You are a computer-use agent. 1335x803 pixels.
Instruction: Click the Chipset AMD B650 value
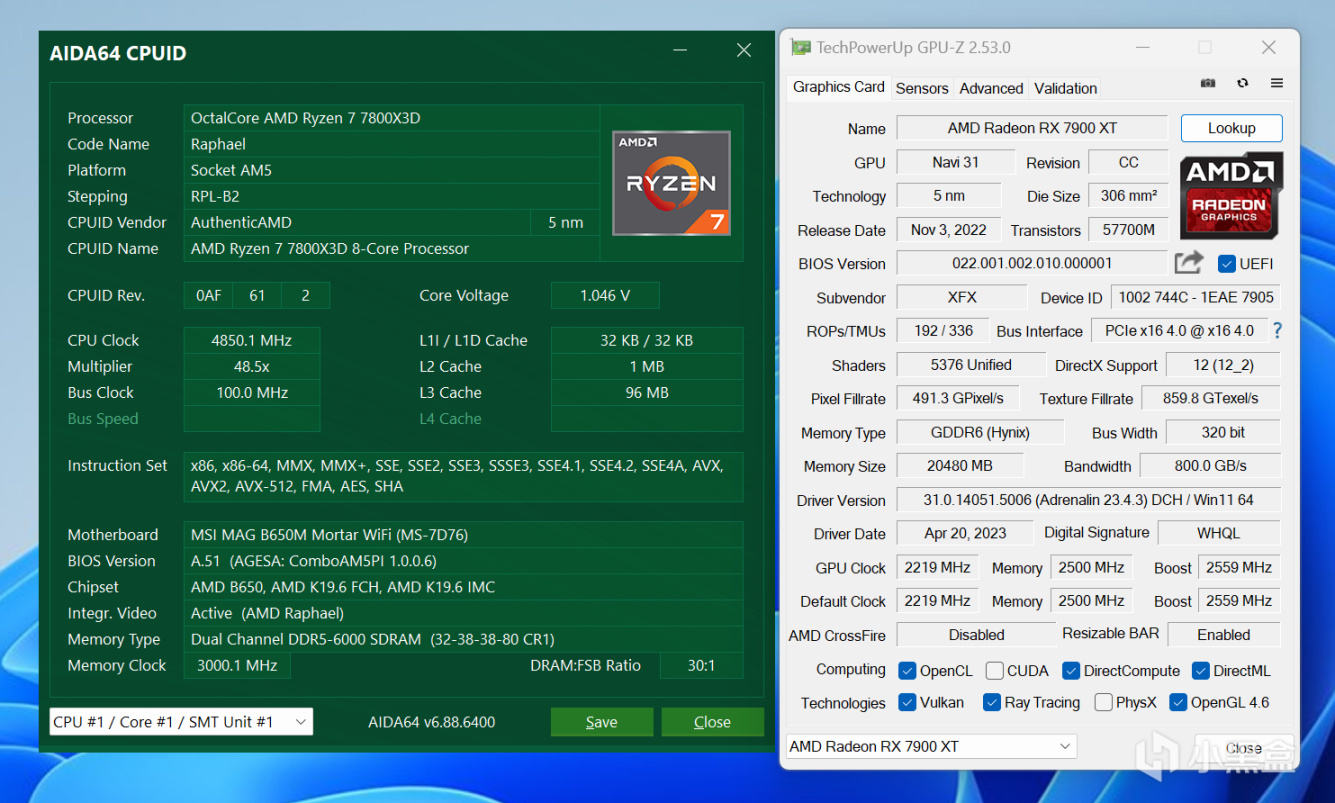463,587
